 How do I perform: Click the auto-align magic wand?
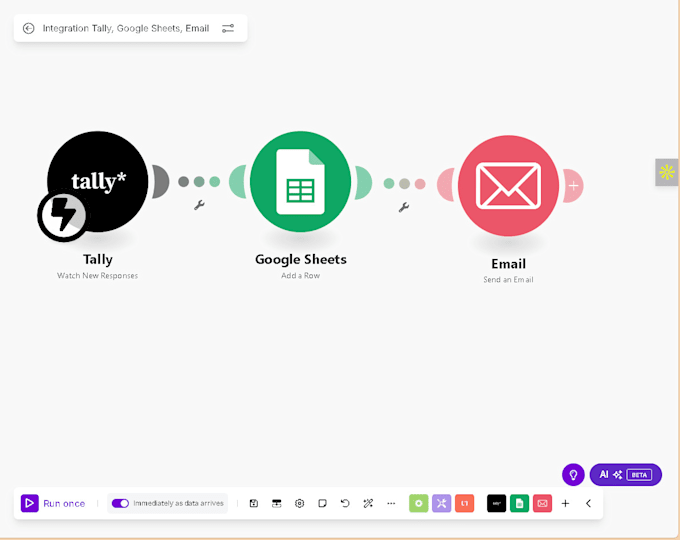coord(368,503)
